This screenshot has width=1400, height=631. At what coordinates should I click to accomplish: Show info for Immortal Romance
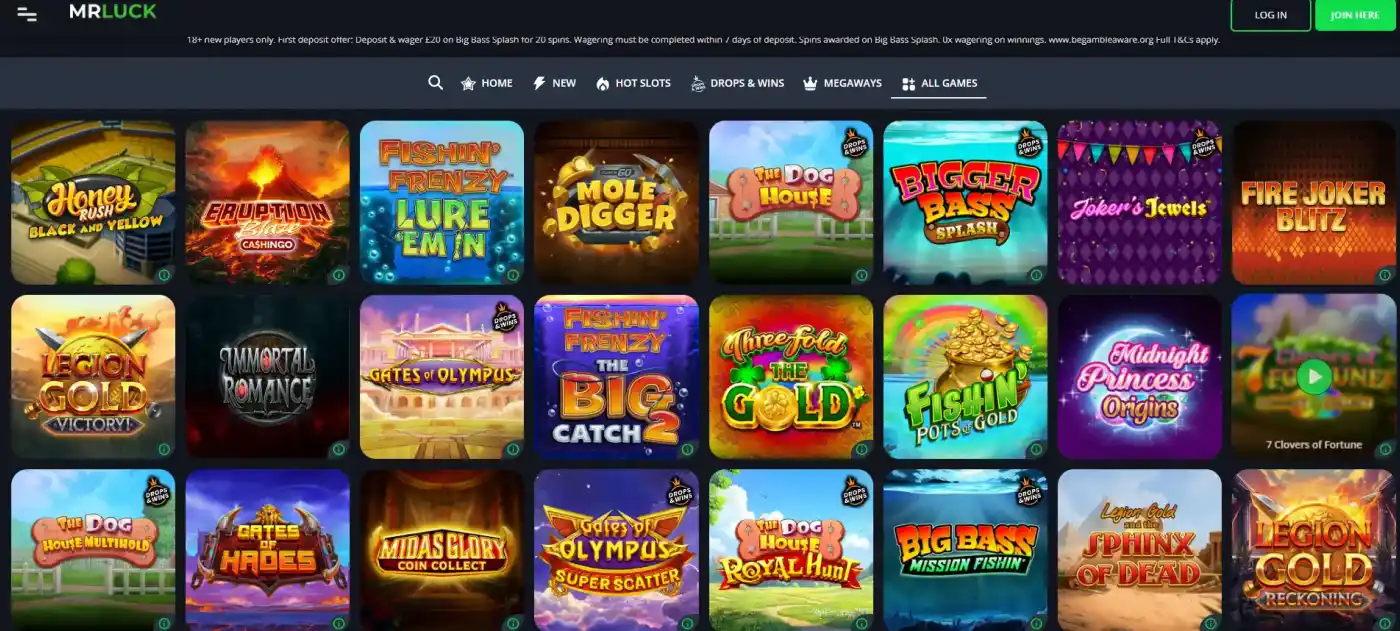click(338, 449)
